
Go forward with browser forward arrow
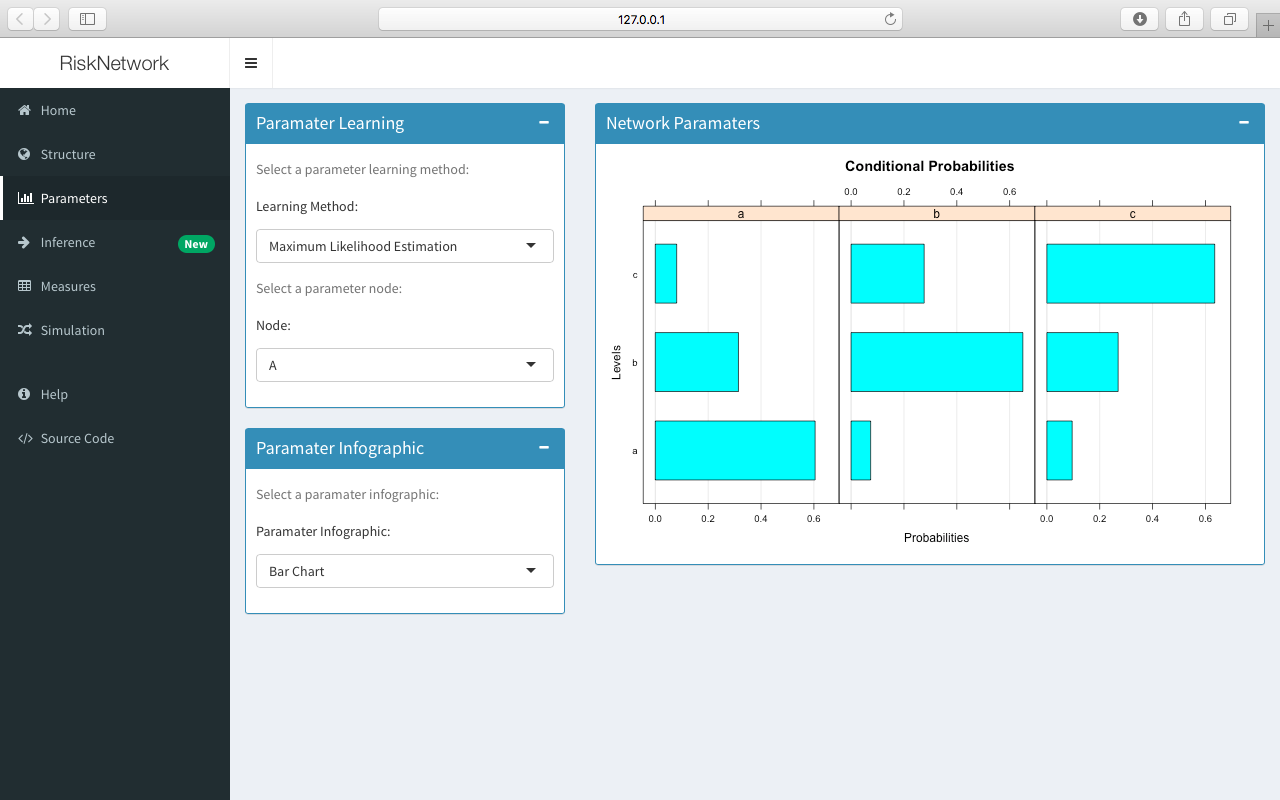pos(47,18)
